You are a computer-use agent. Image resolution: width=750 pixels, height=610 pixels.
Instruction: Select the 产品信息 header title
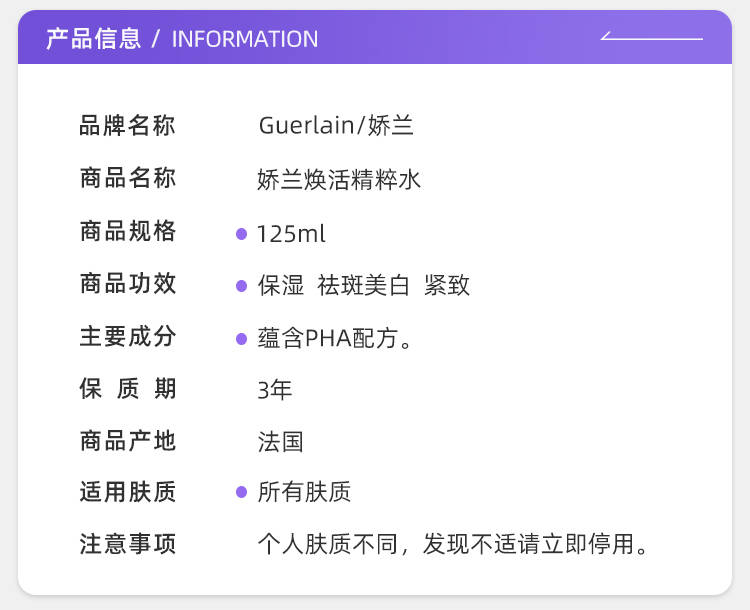click(x=94, y=39)
